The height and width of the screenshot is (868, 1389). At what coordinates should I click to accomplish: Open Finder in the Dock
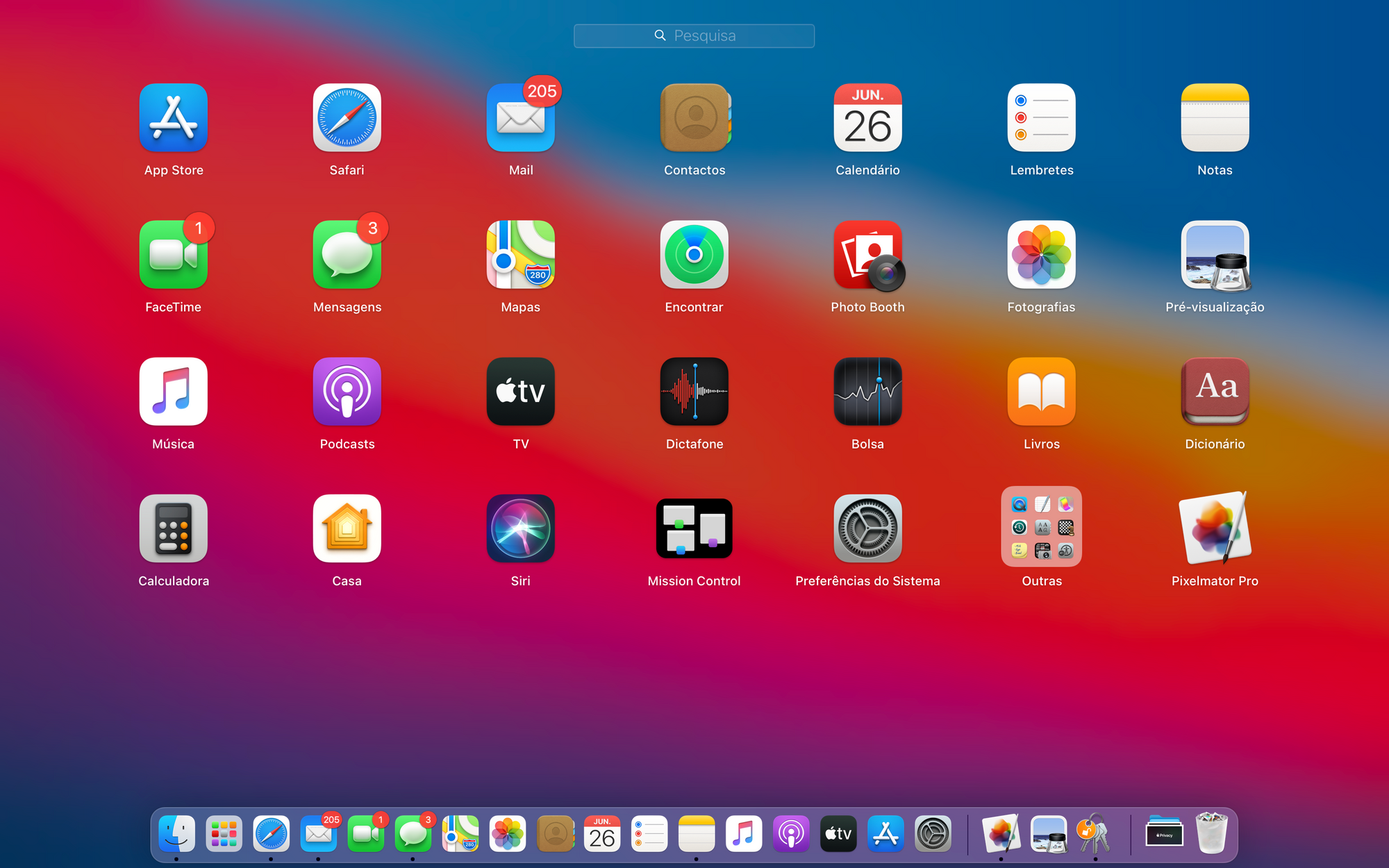[176, 833]
